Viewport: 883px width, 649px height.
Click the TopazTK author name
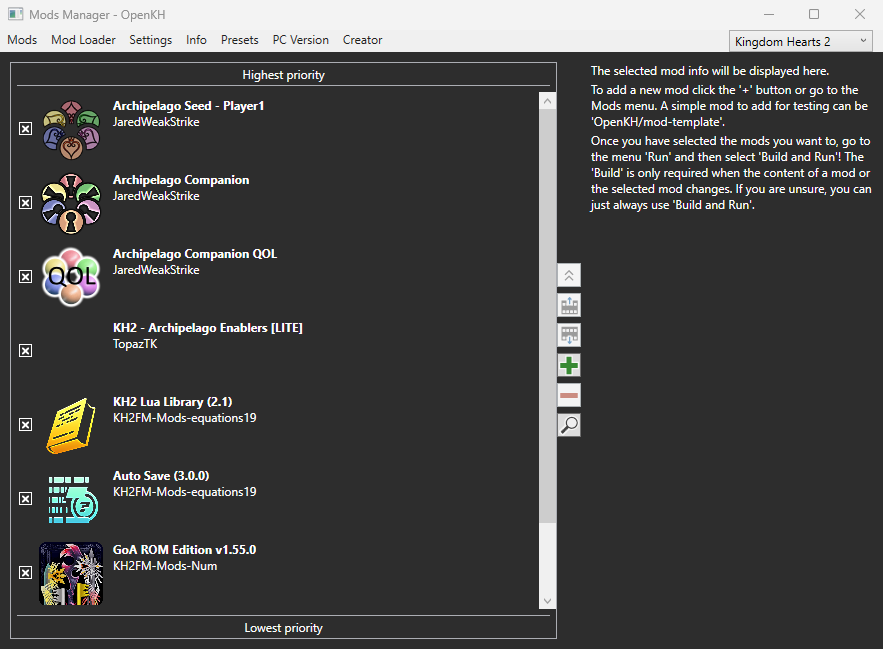click(135, 344)
